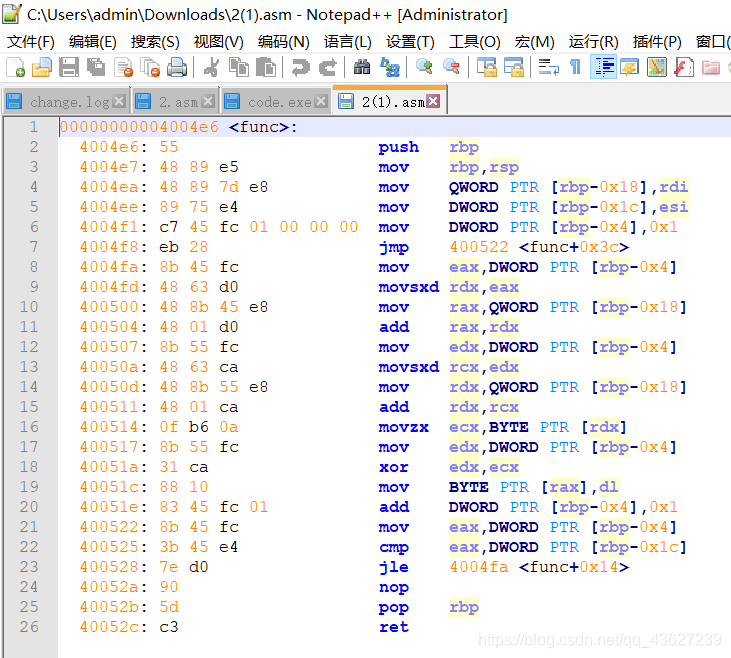Viewport: 731px width, 658px height.
Task: Click the ret instruction on line 26
Action: (x=394, y=627)
